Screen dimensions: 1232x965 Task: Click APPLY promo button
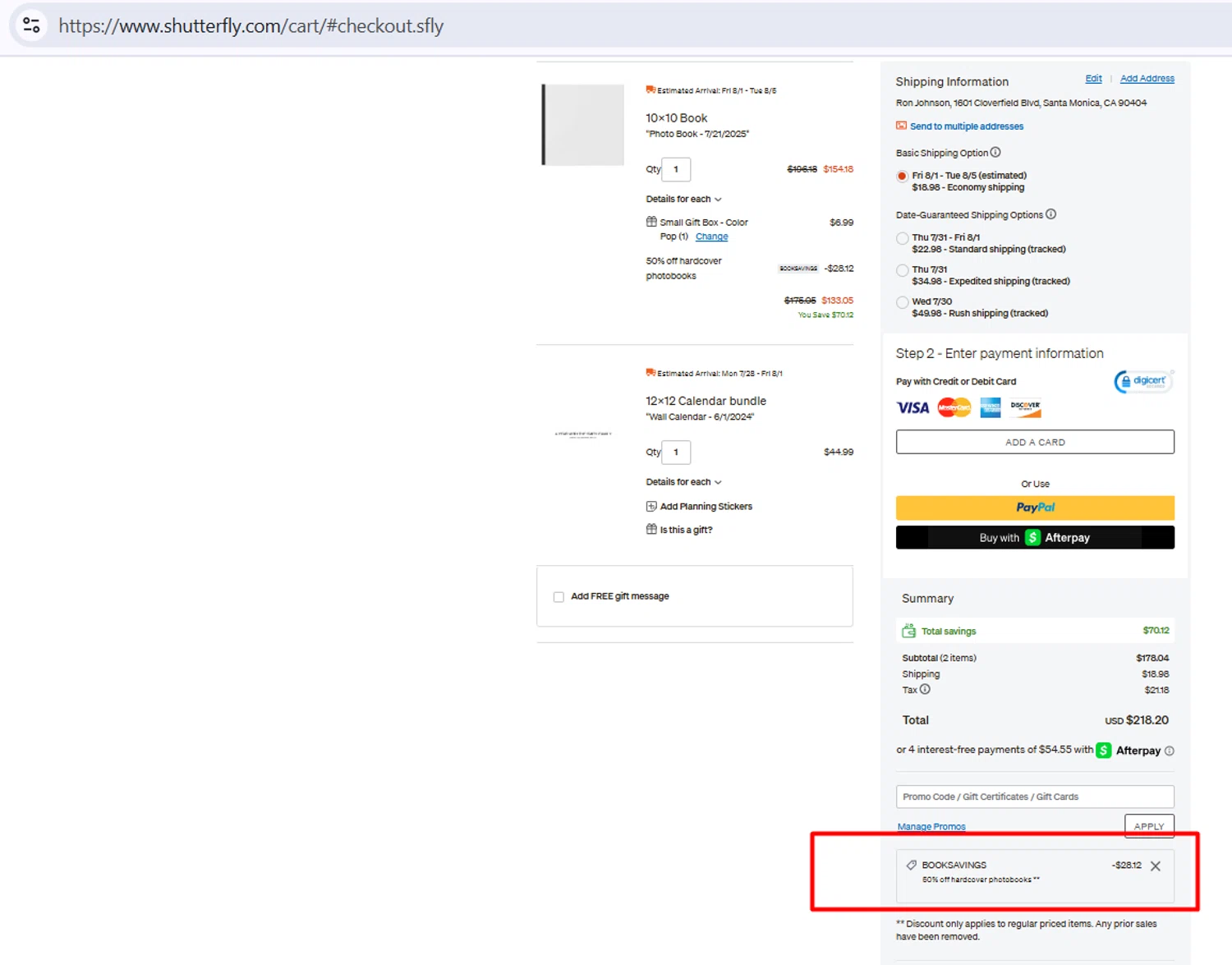(x=1149, y=826)
